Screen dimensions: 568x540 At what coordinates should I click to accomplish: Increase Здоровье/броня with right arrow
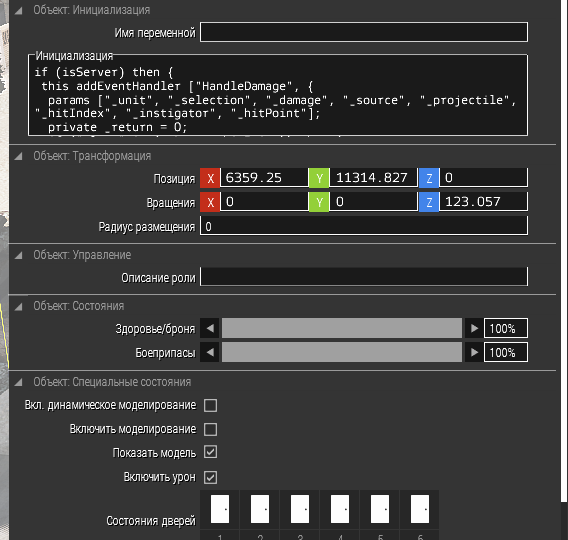coord(474,328)
